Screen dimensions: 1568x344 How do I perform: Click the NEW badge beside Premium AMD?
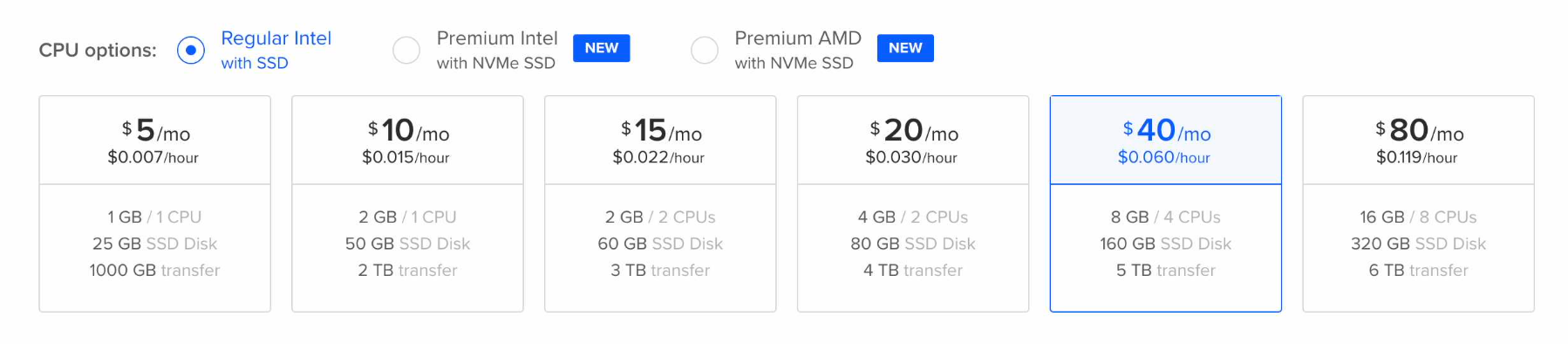[905, 48]
